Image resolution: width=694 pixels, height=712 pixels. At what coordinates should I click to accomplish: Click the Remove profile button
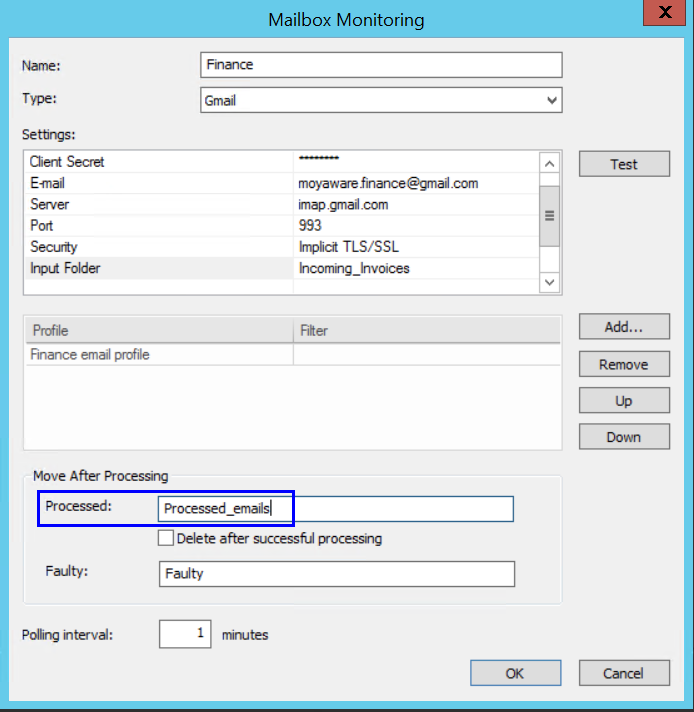(623, 364)
